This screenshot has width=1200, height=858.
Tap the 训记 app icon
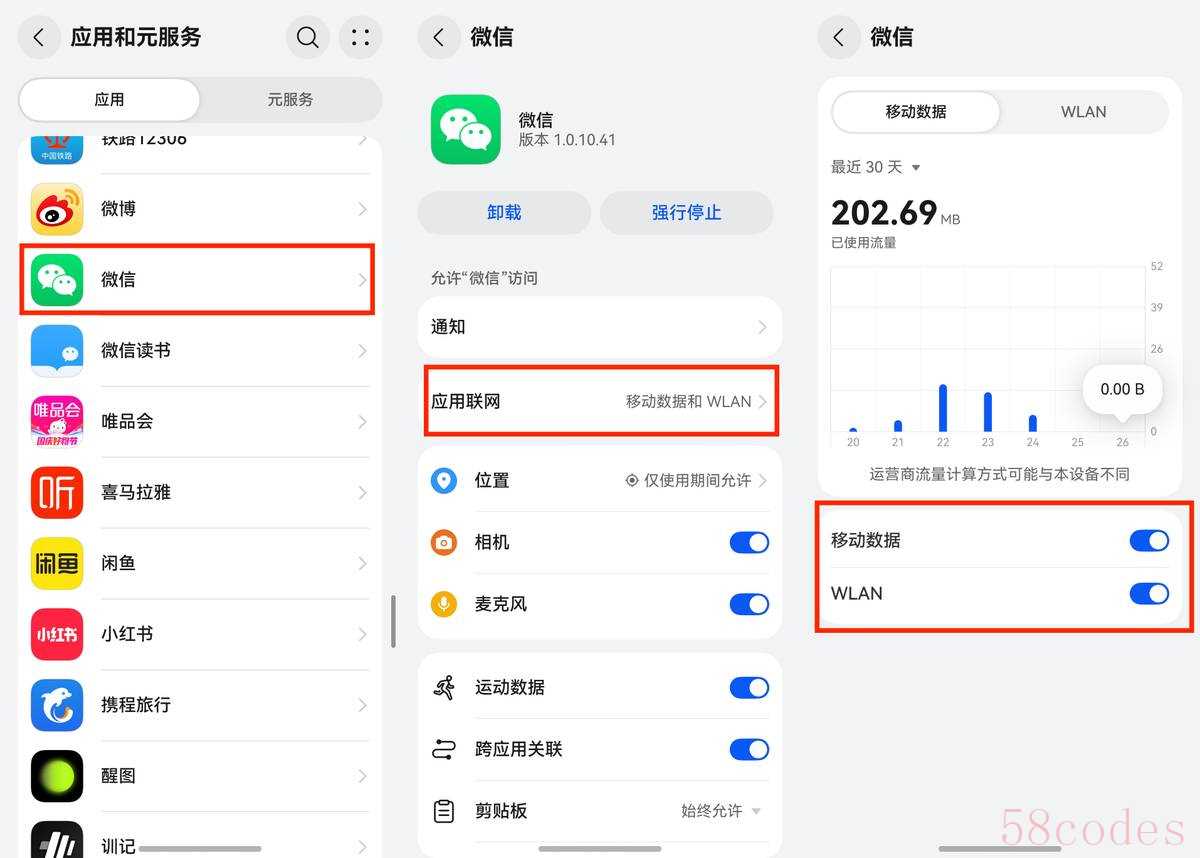click(57, 839)
